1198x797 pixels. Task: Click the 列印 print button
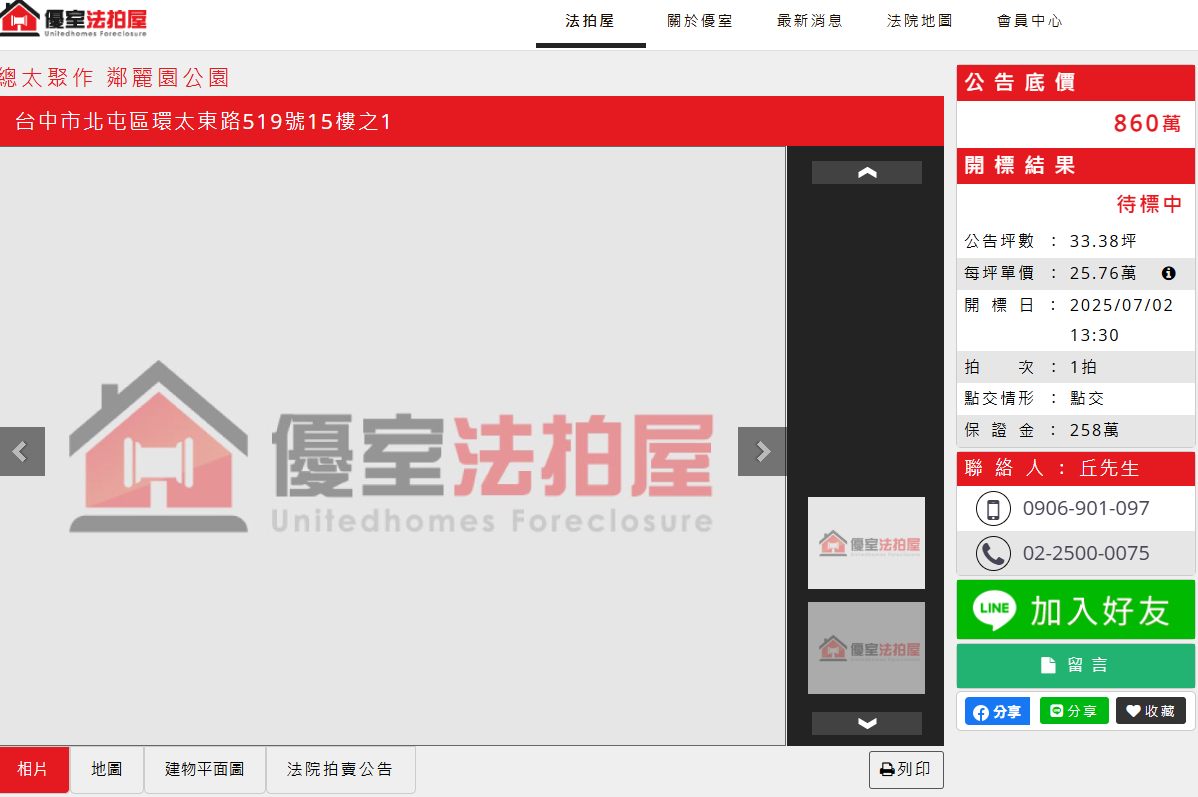pyautogui.click(x=905, y=769)
